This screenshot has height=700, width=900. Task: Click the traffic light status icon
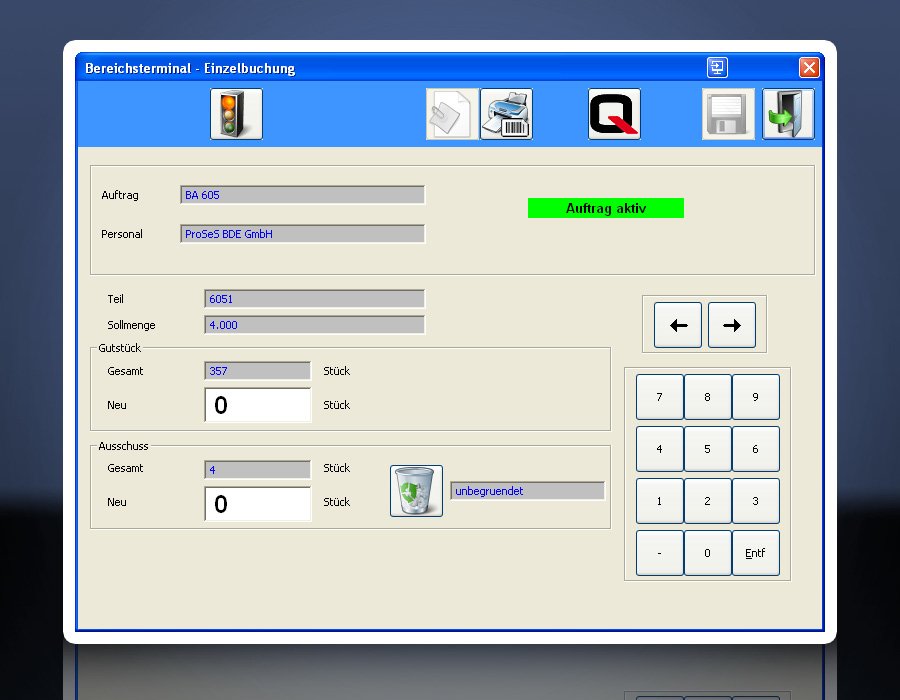pyautogui.click(x=236, y=114)
